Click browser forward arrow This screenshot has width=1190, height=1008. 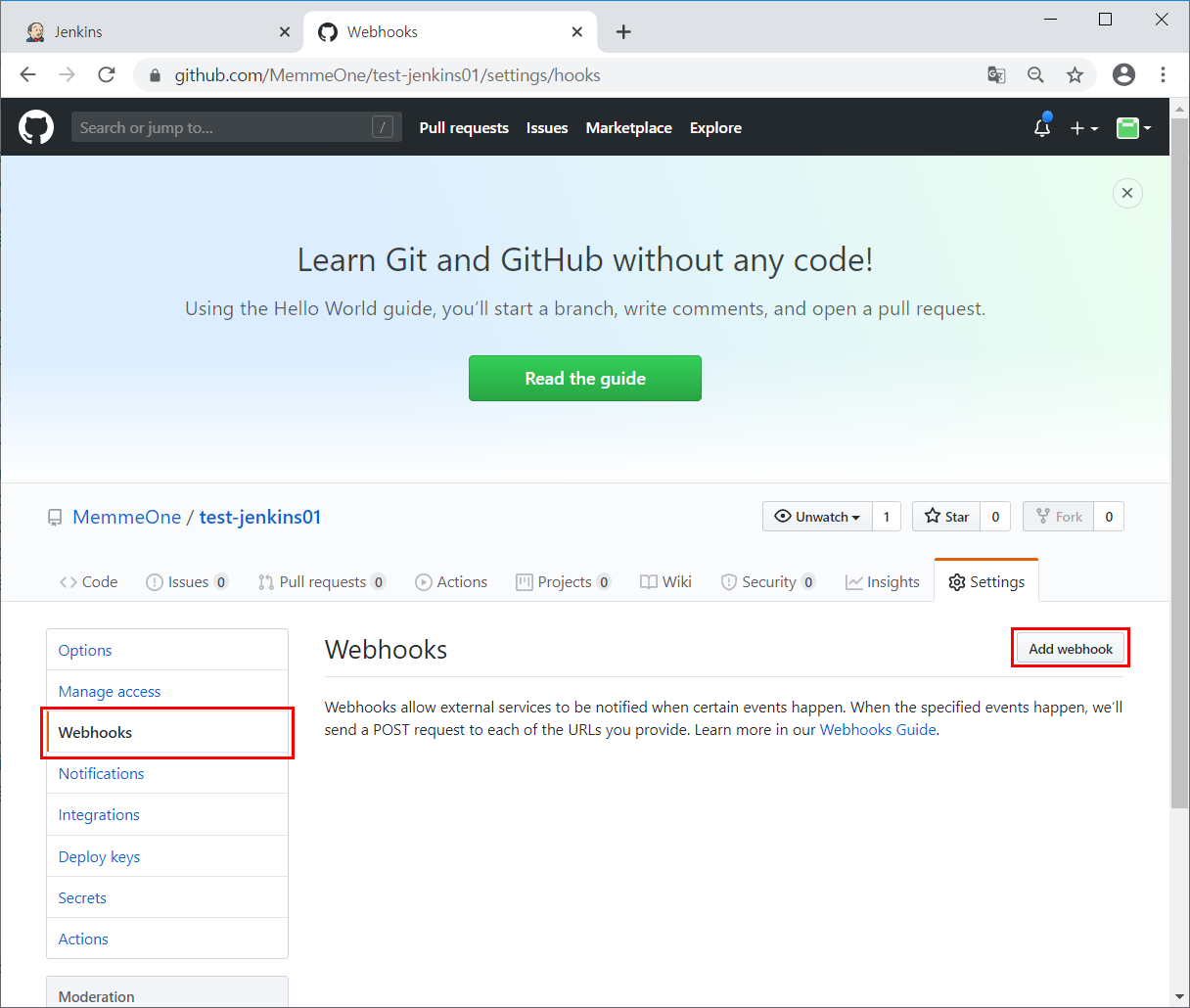68,74
